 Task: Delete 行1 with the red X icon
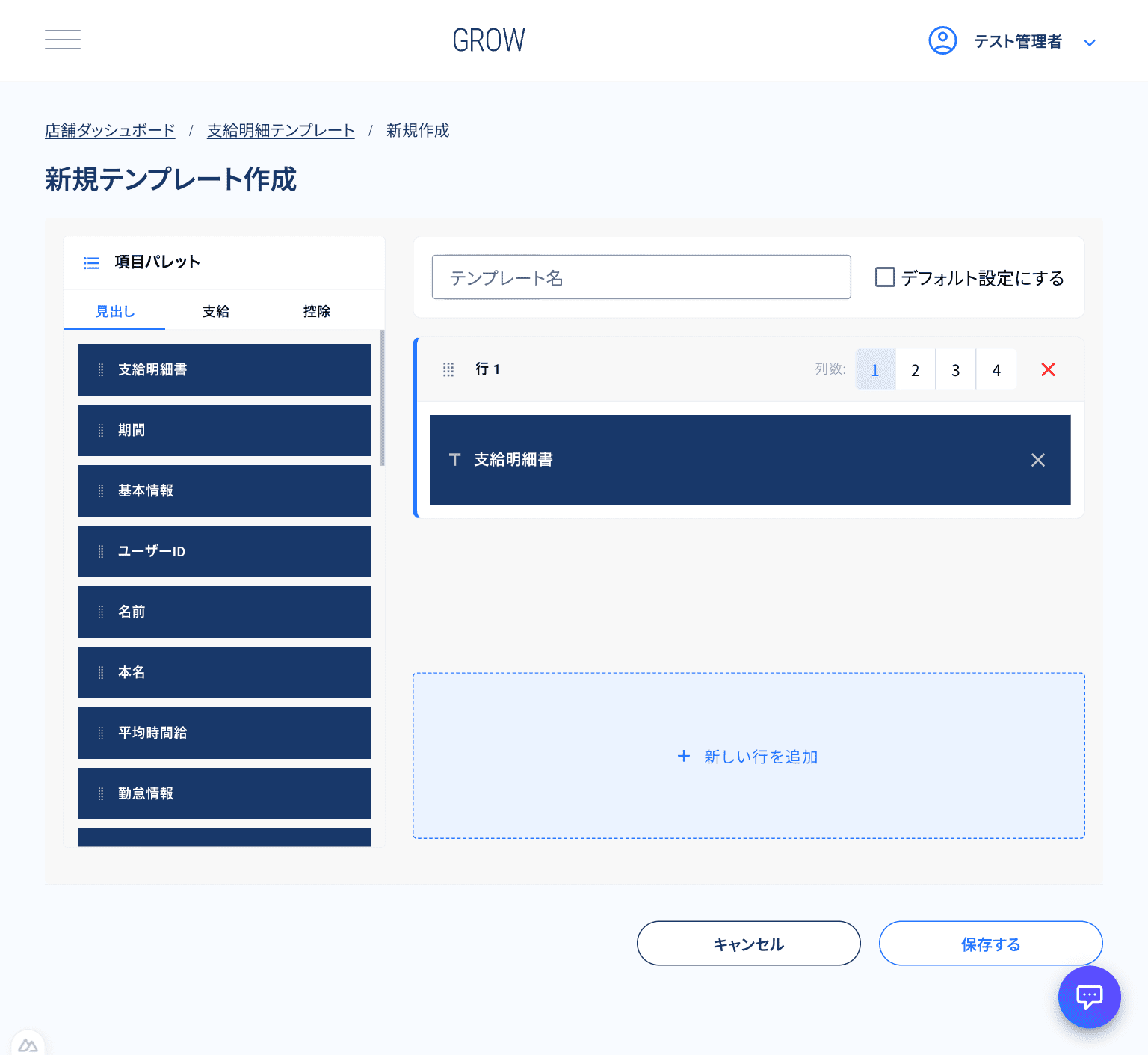coord(1048,369)
